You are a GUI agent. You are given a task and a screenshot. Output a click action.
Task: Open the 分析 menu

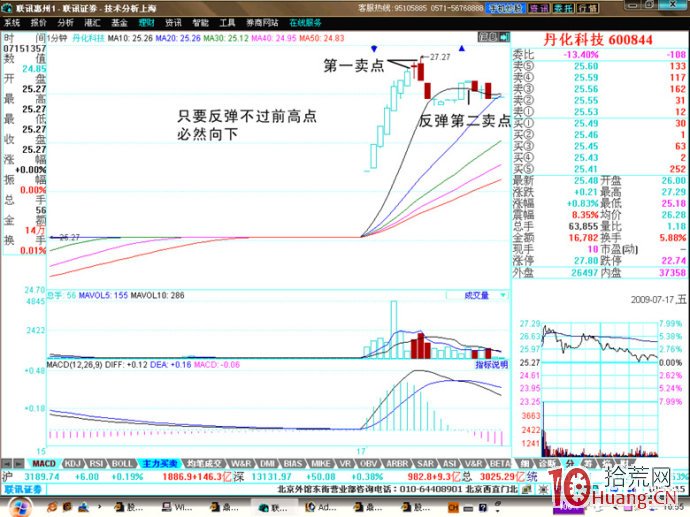pyautogui.click(x=66, y=23)
